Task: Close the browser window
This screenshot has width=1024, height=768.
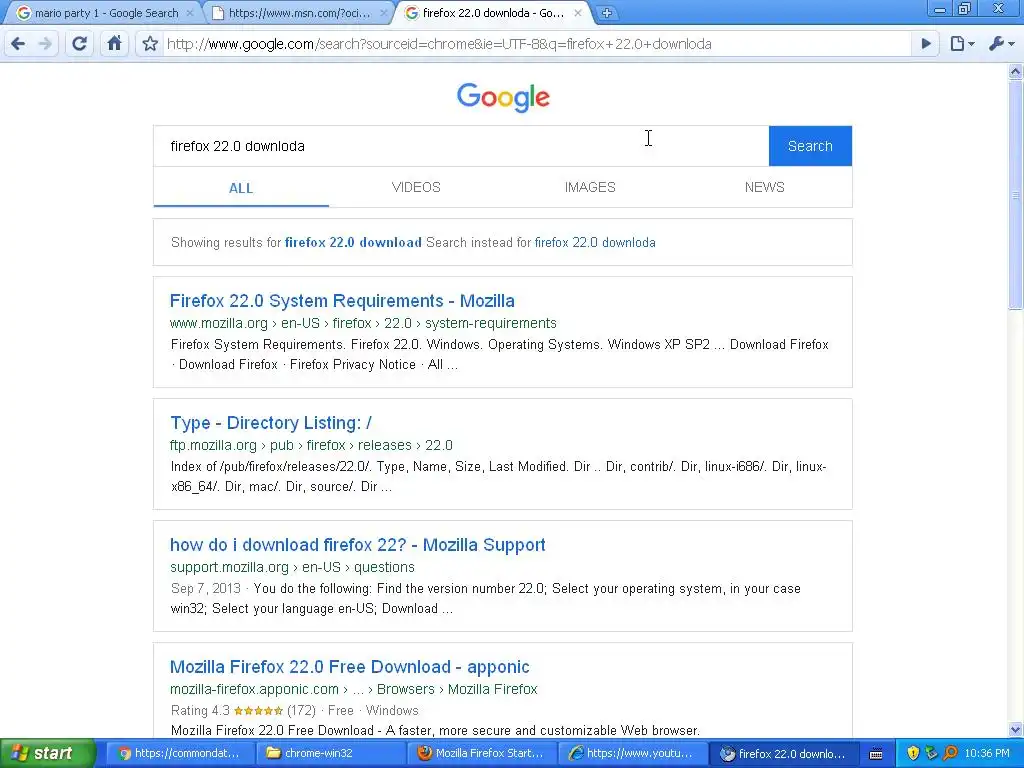Action: [x=999, y=9]
